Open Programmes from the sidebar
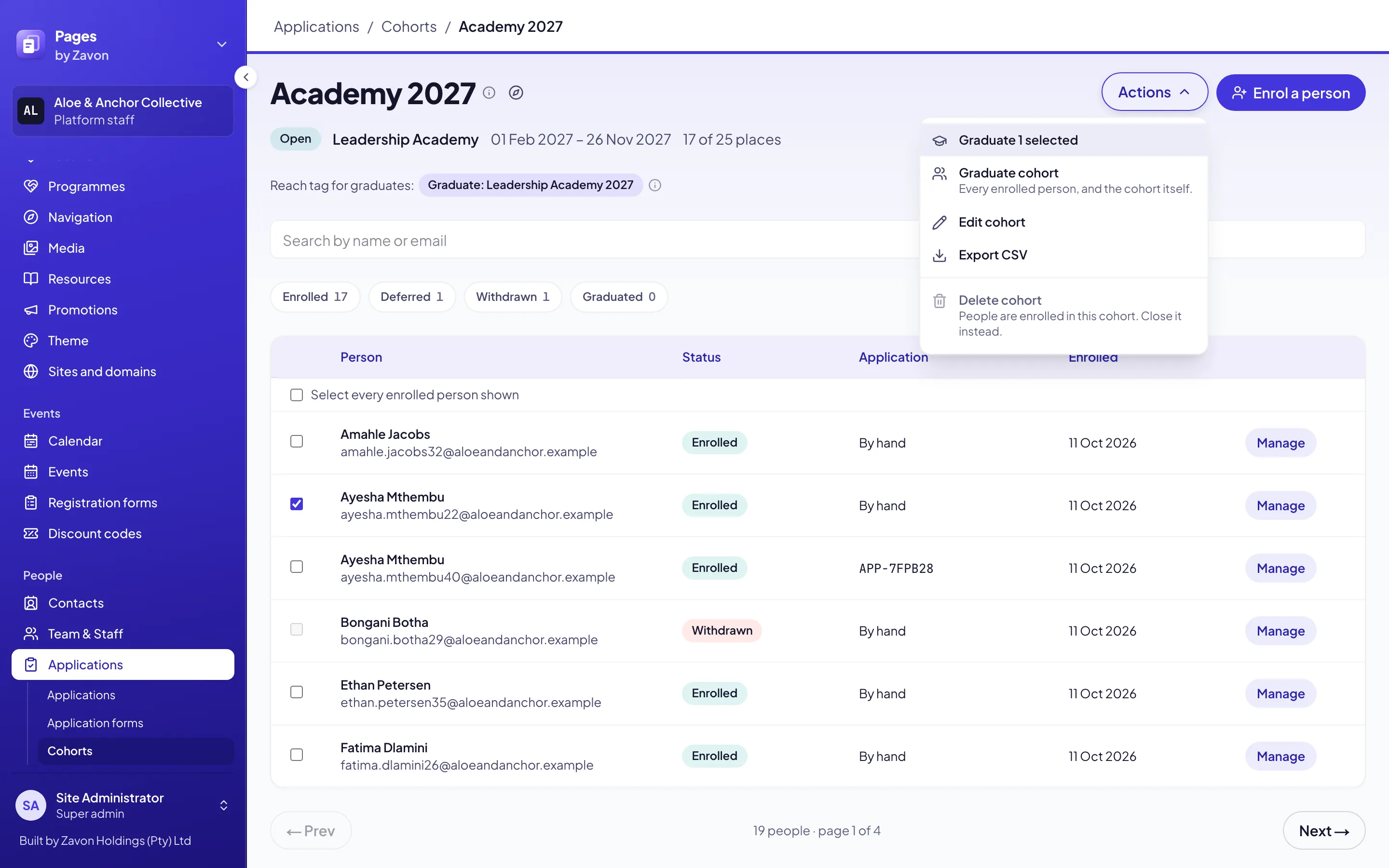The width and height of the screenshot is (1389, 868). [x=123, y=186]
